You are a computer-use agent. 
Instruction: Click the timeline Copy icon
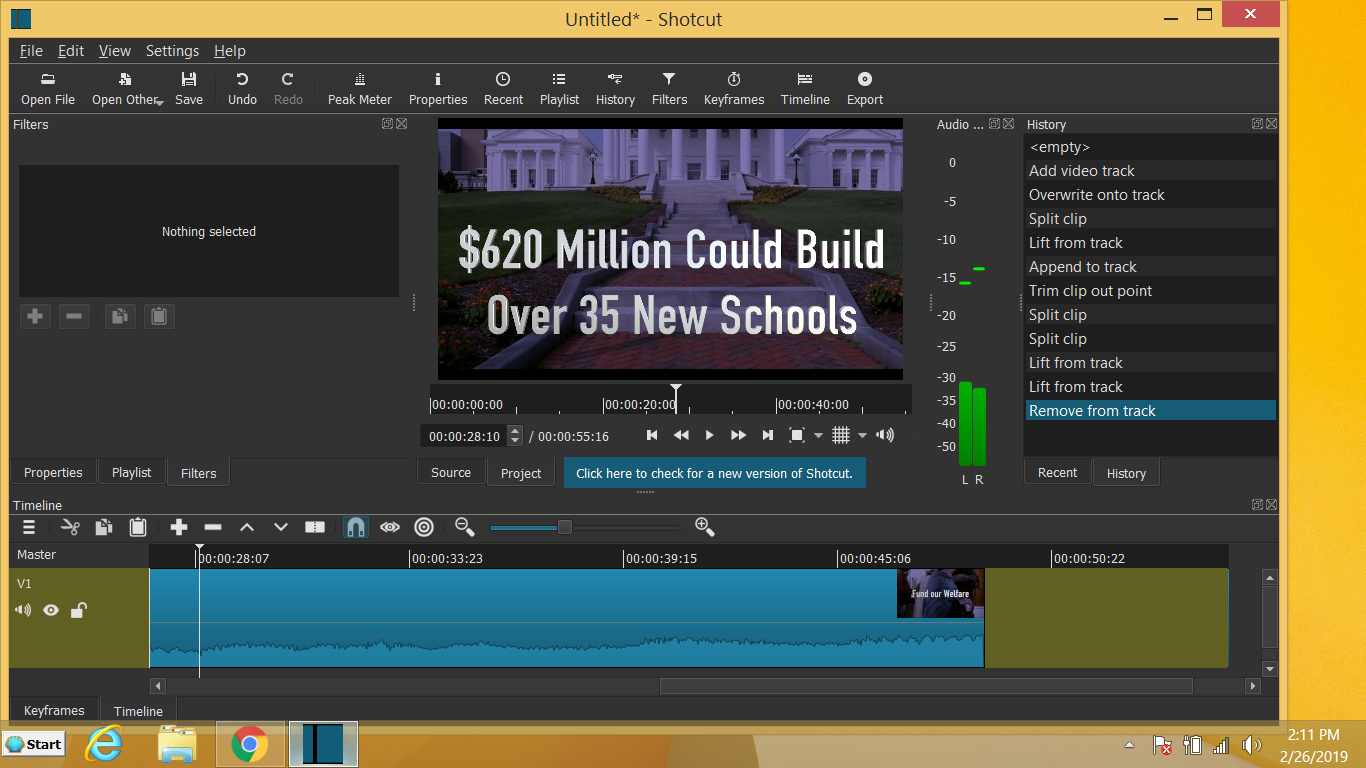point(104,527)
